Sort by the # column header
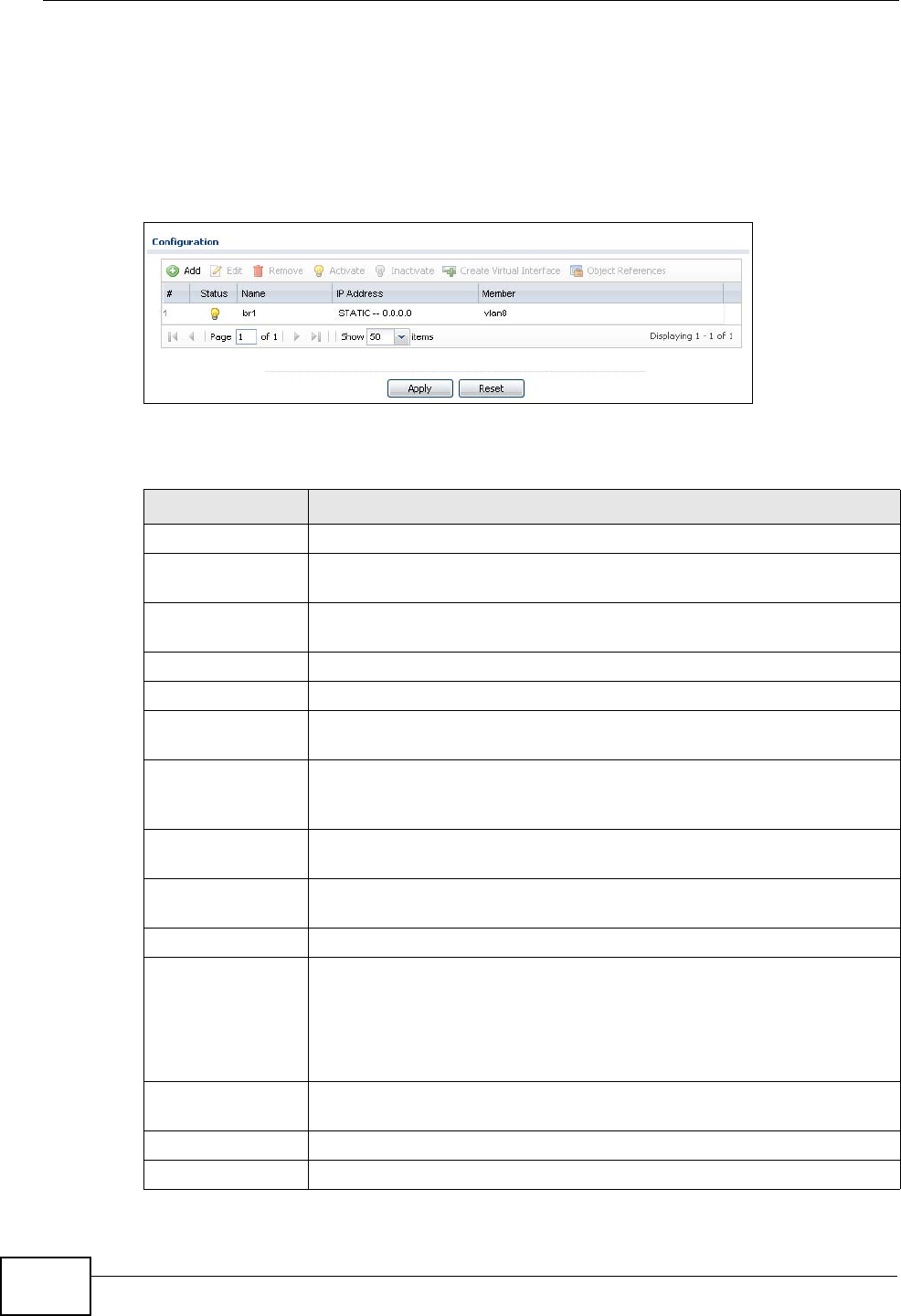 tap(175, 293)
